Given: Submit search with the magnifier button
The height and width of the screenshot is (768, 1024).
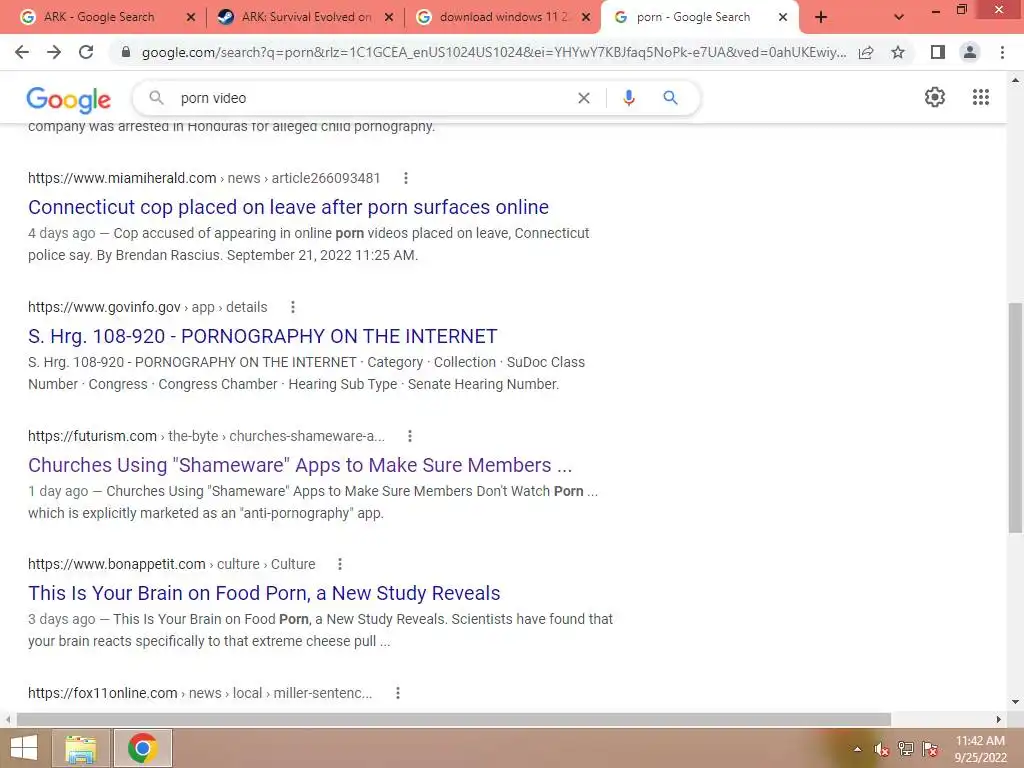Looking at the screenshot, I should 670,98.
